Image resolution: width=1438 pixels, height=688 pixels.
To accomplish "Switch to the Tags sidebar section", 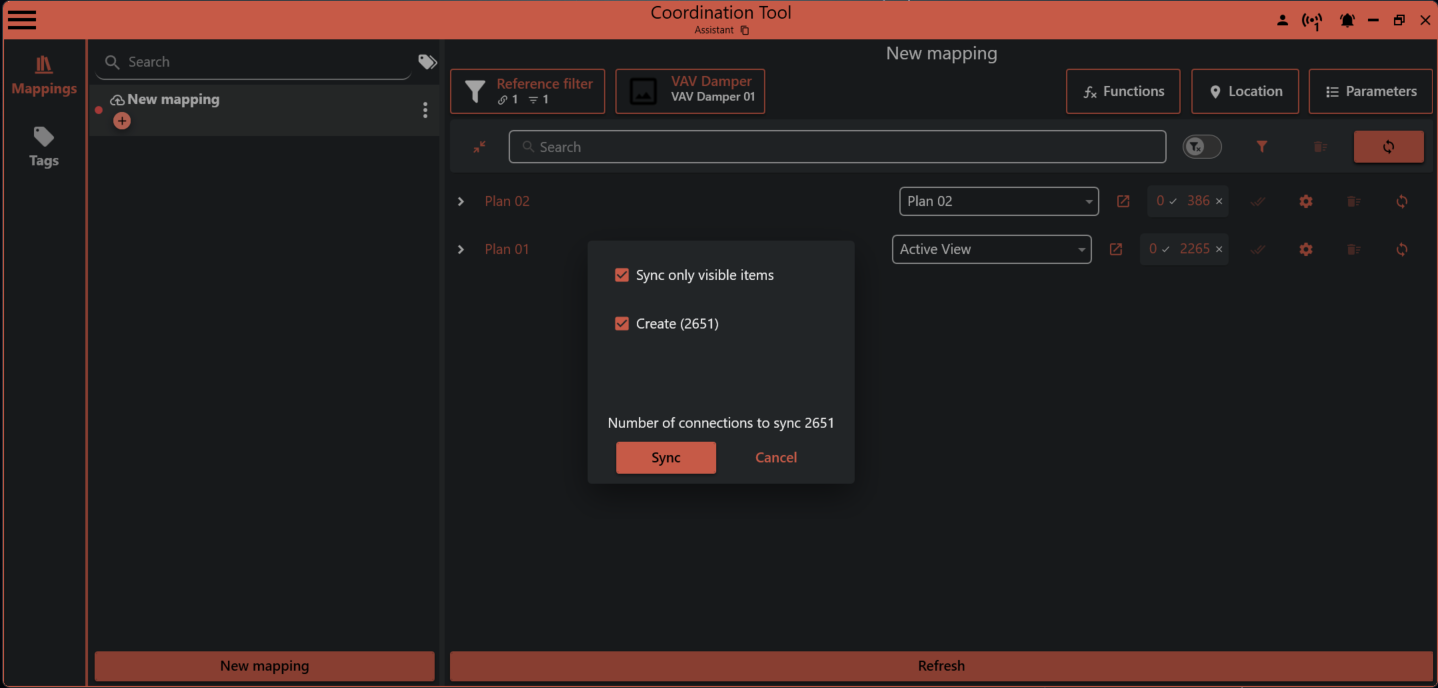I will pos(43,147).
